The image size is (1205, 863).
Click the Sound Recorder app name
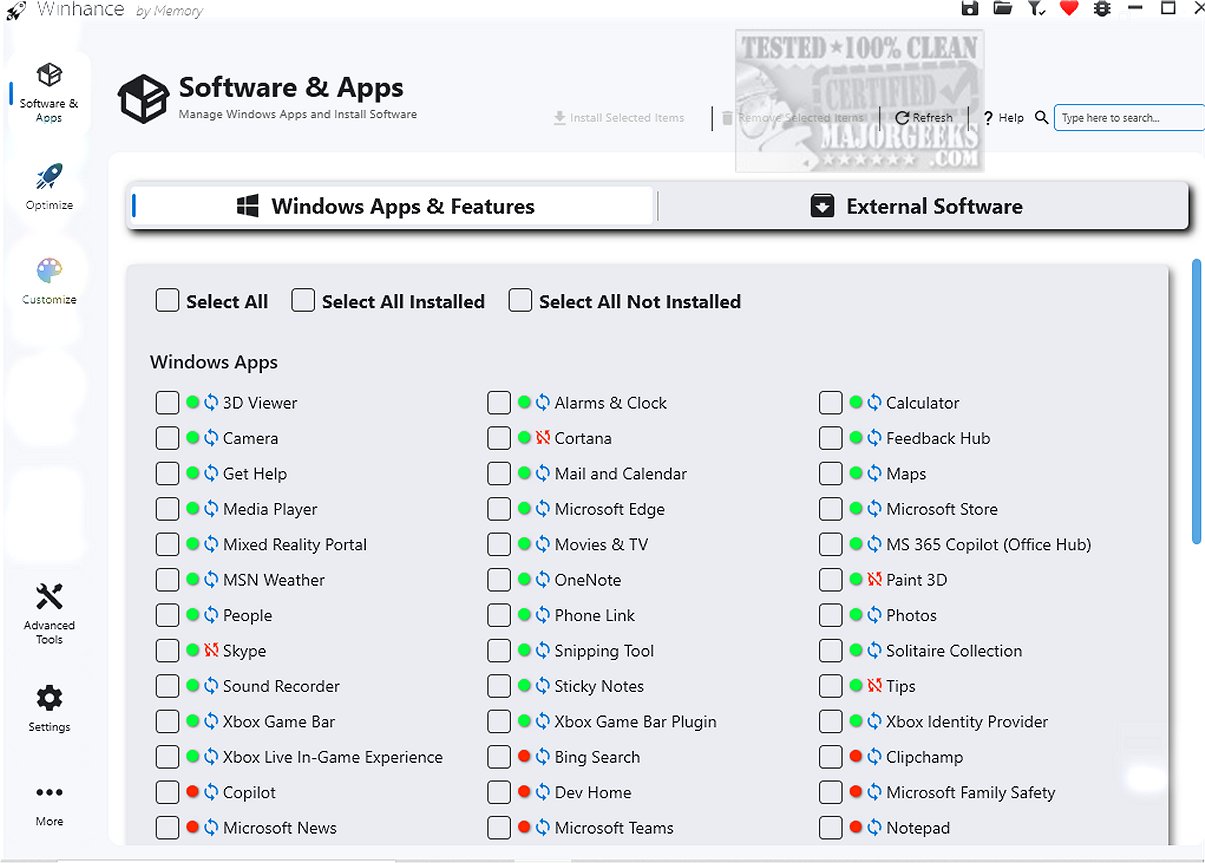click(x=281, y=686)
